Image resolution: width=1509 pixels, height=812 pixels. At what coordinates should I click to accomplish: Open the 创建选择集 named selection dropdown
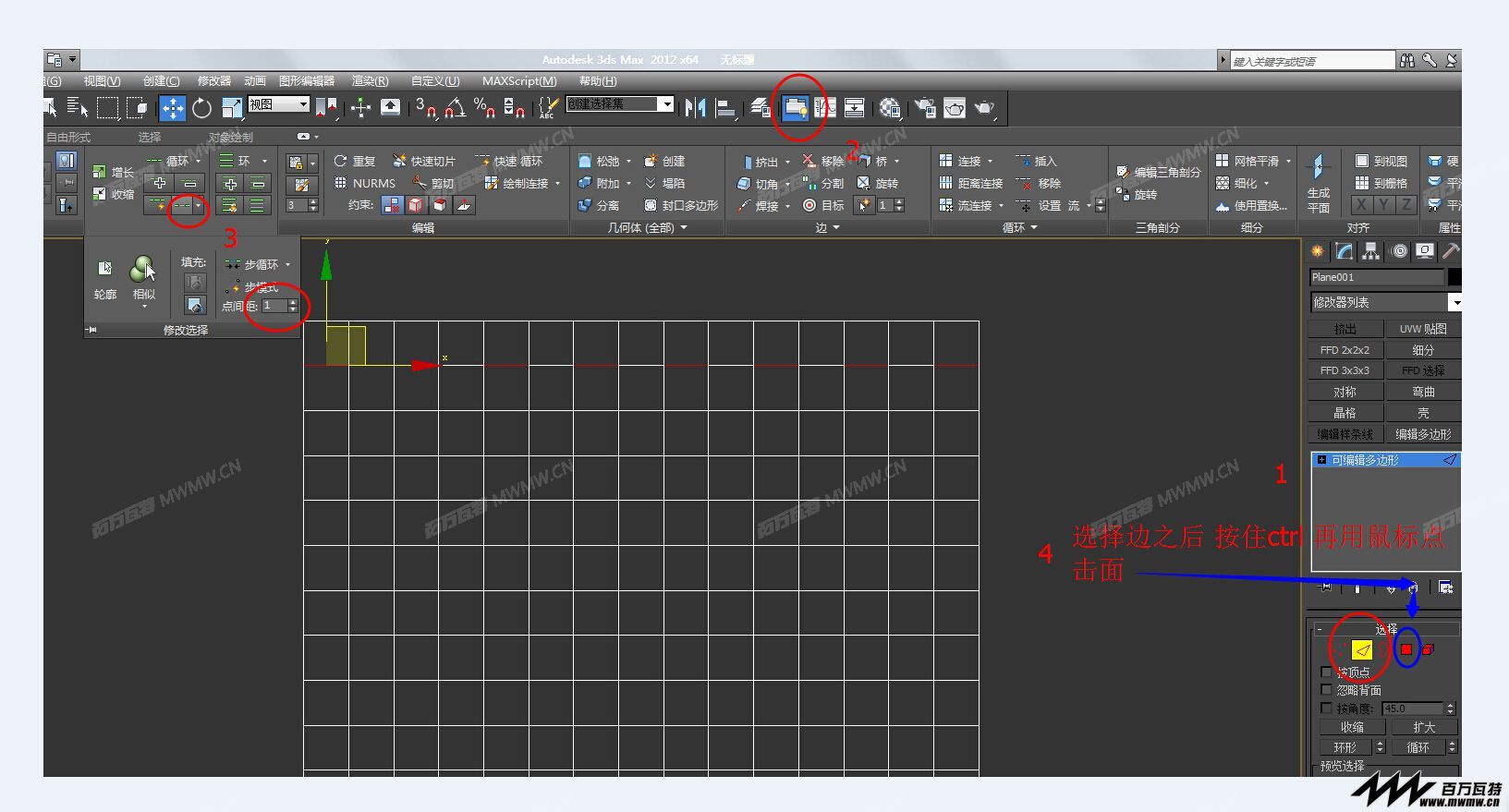coord(620,104)
